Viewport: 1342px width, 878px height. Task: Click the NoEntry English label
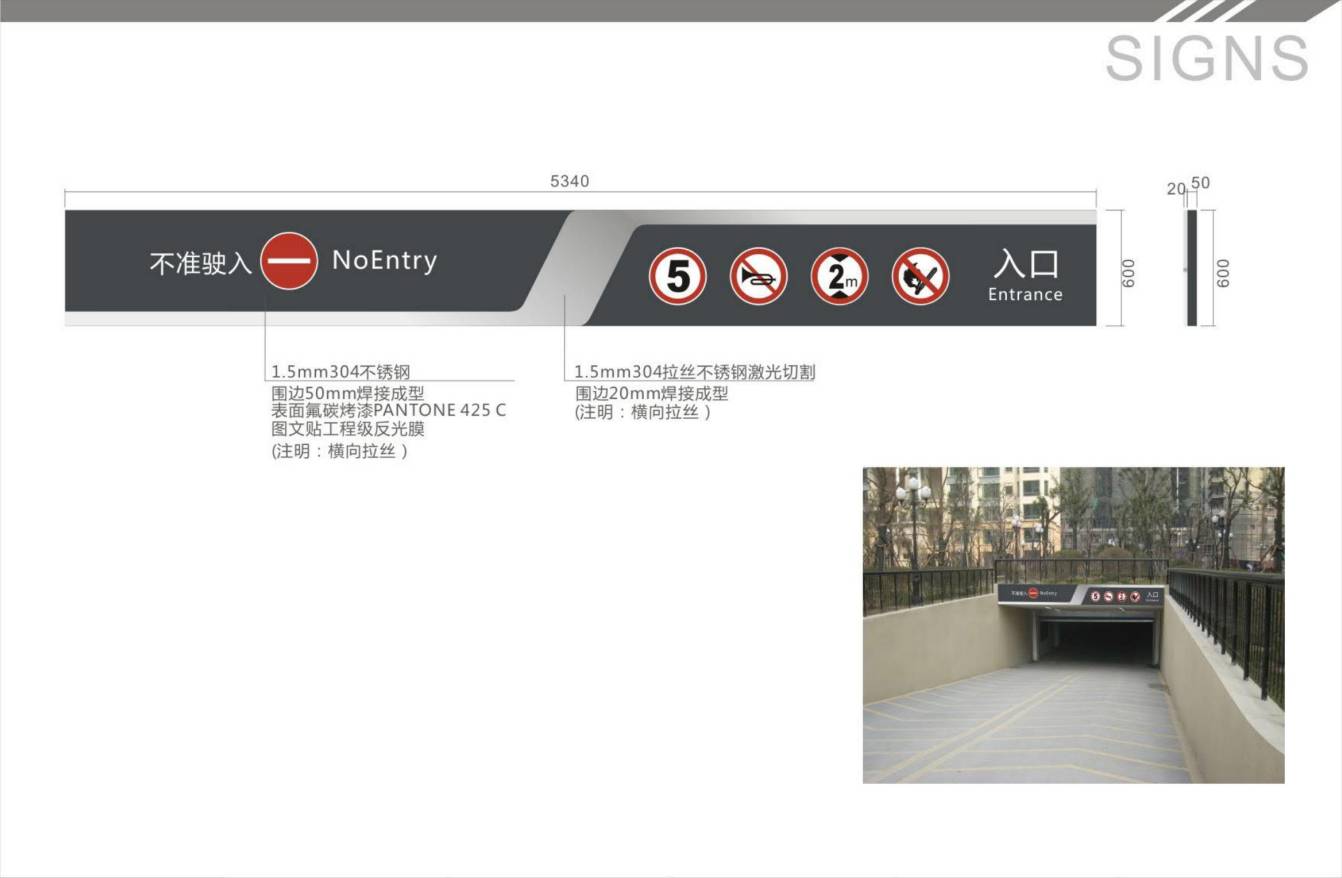coord(385,261)
